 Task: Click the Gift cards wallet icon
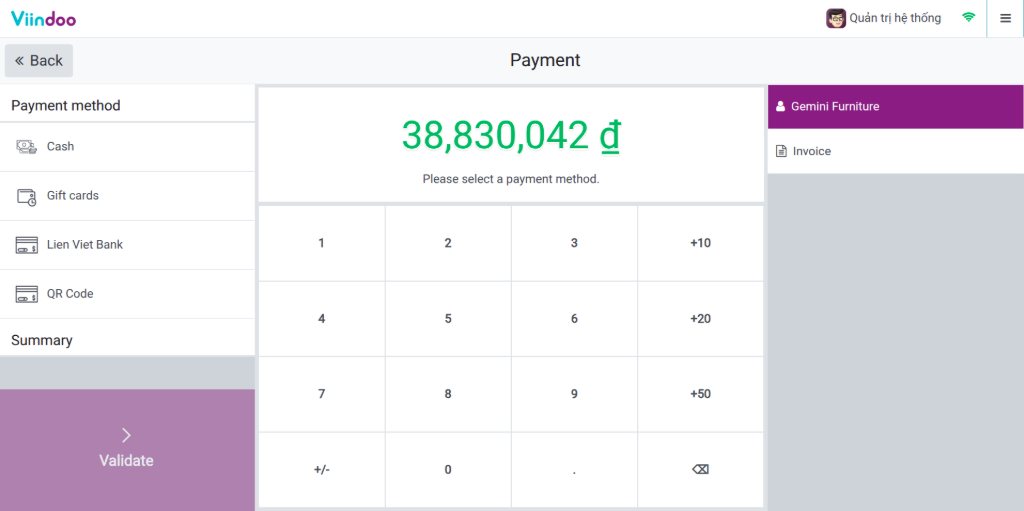point(27,197)
